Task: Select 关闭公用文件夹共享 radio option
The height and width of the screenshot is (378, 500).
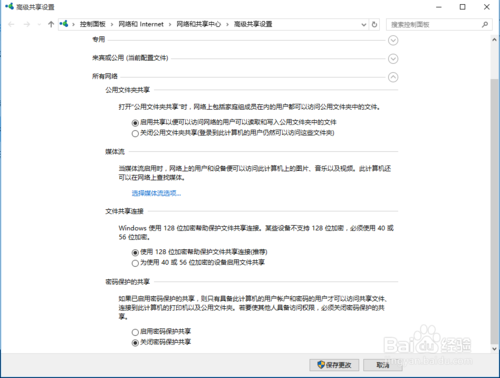Action: (x=135, y=134)
